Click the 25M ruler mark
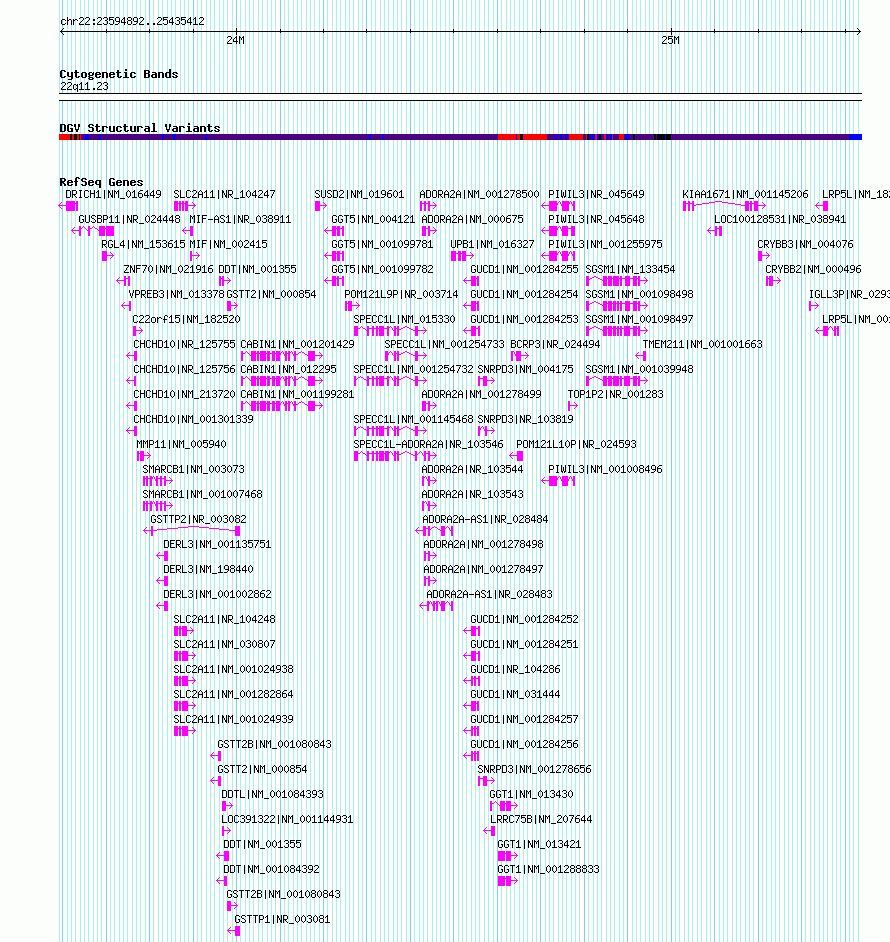The image size is (890, 942). point(670,40)
